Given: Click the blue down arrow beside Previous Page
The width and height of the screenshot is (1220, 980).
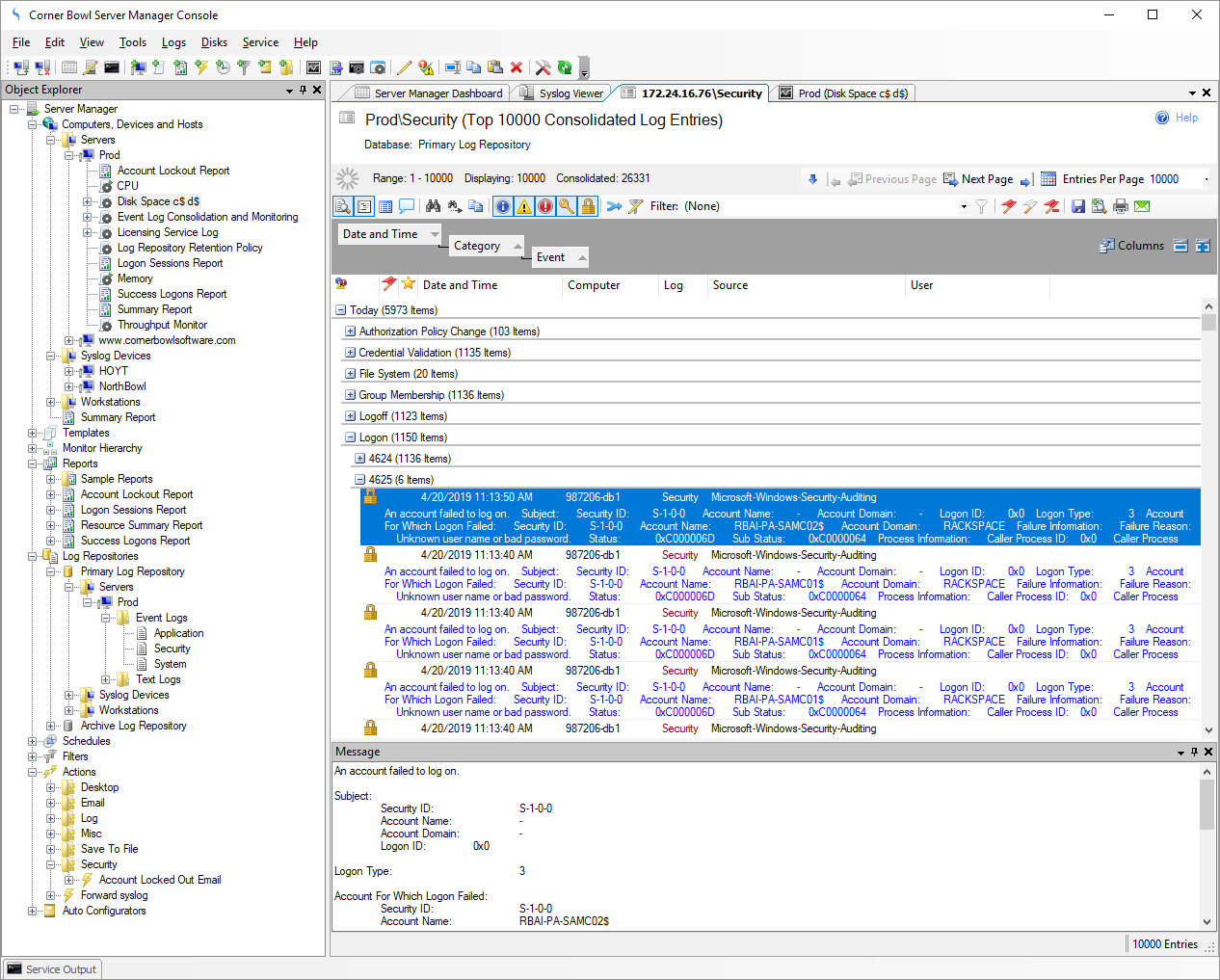Looking at the screenshot, I should pos(812,179).
